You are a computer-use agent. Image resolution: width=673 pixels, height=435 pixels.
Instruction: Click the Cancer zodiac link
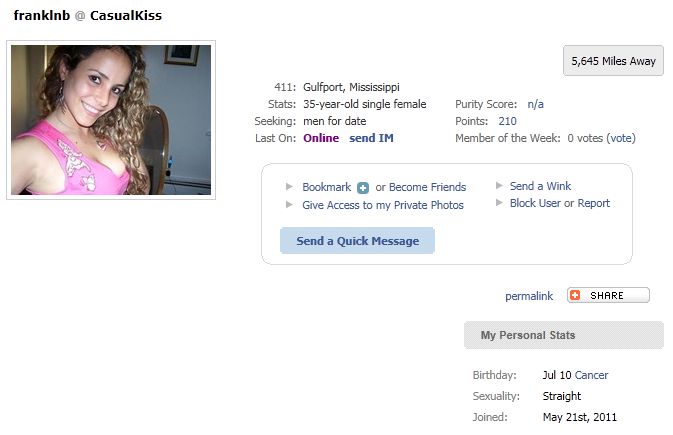[x=591, y=375]
